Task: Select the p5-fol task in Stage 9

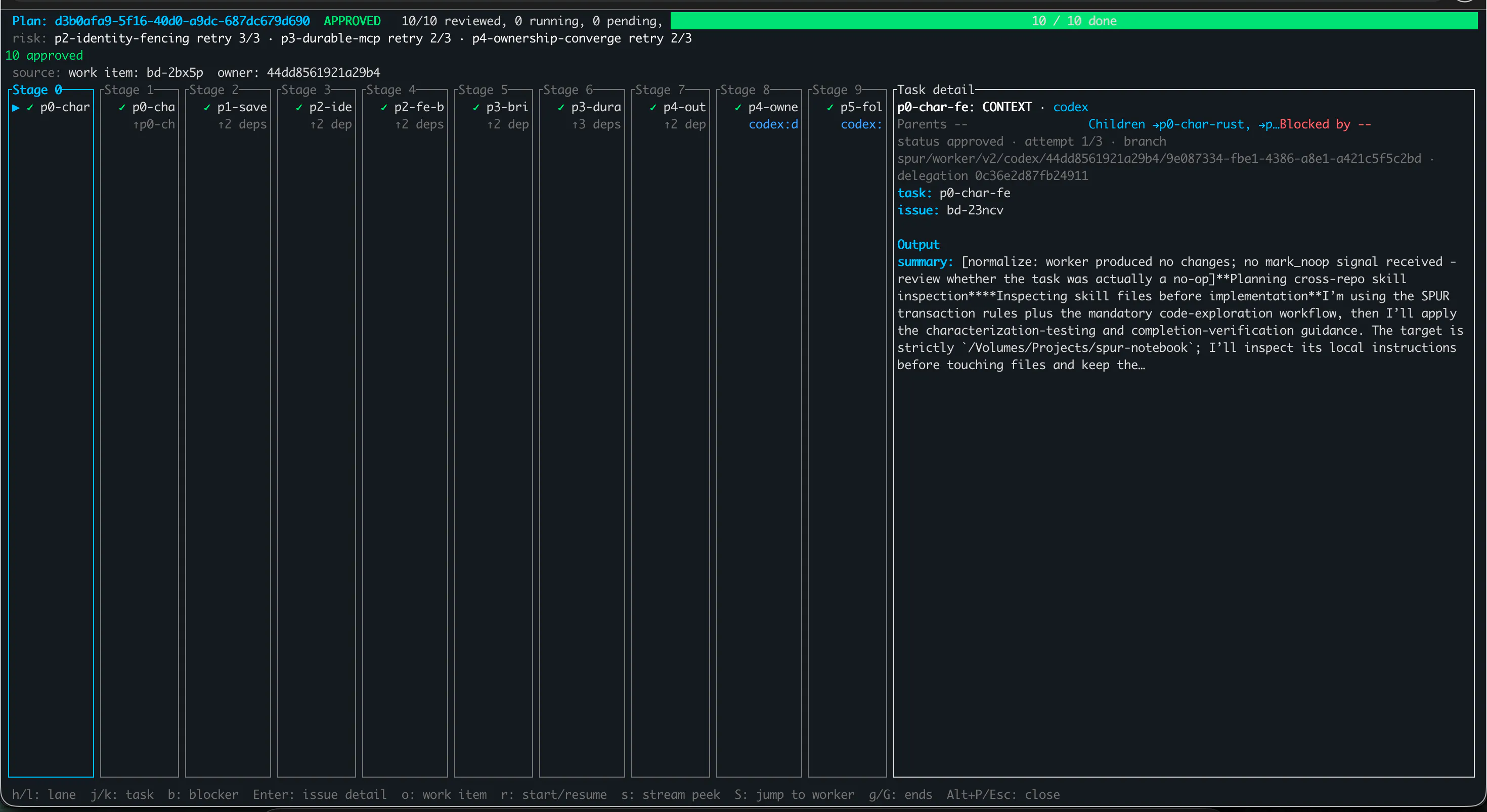Action: pos(861,107)
